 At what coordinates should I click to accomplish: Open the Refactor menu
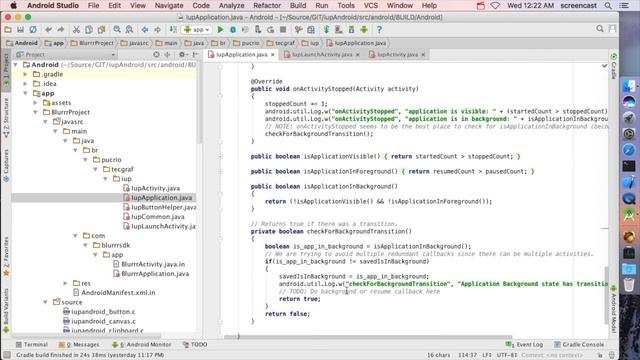coord(267,5)
